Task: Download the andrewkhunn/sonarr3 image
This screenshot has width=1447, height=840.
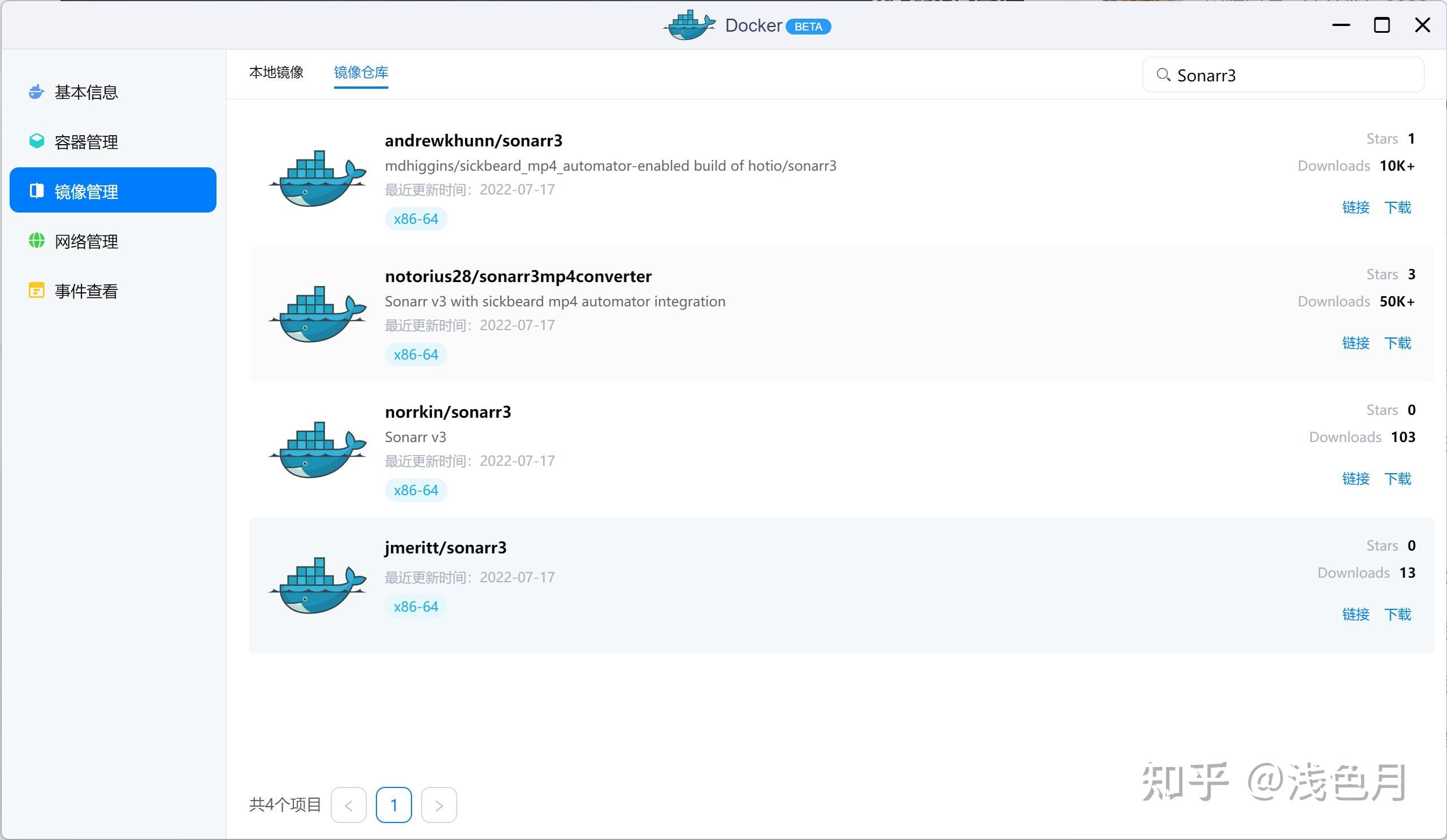Action: [1397, 207]
